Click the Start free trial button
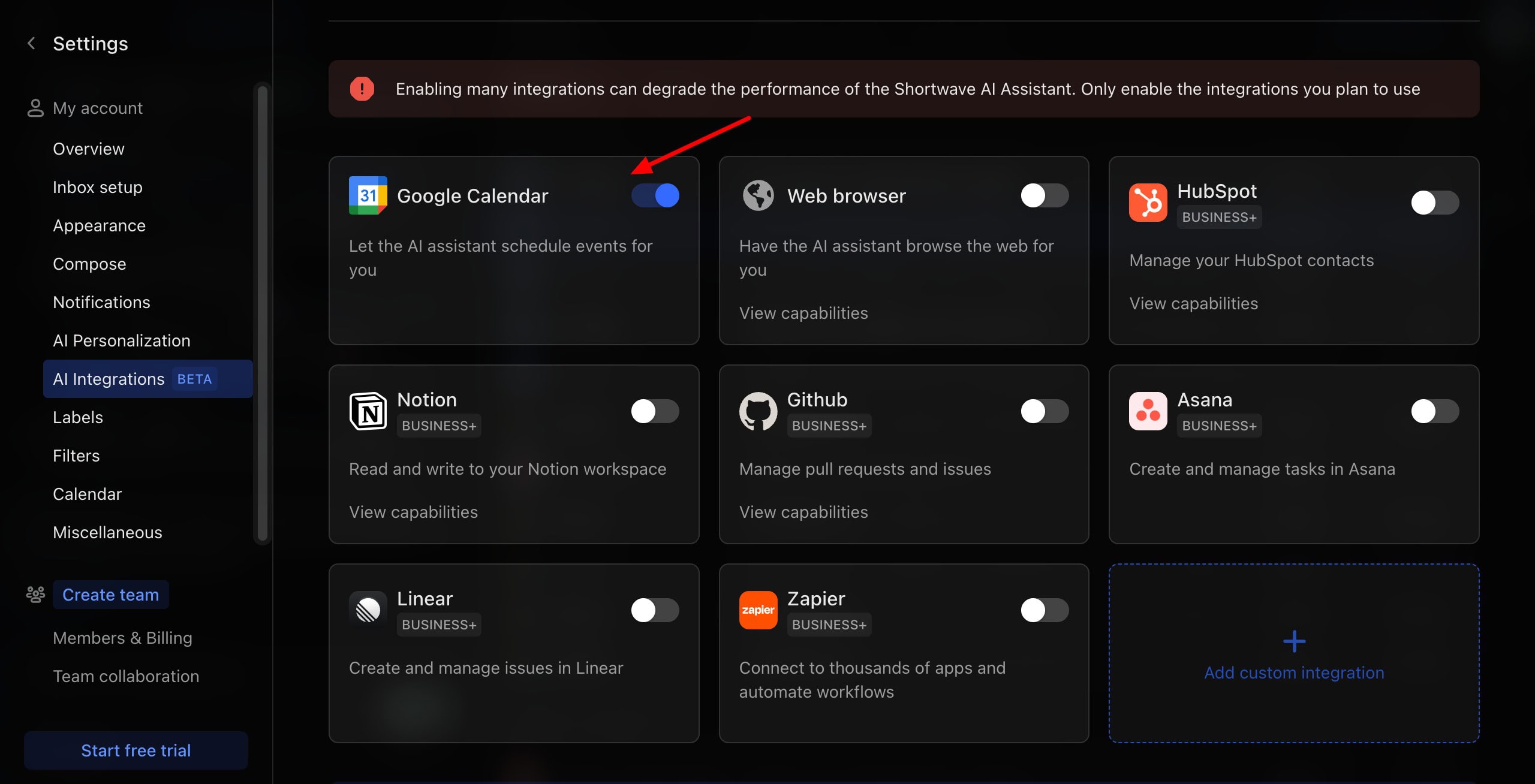1535x784 pixels. (136, 750)
